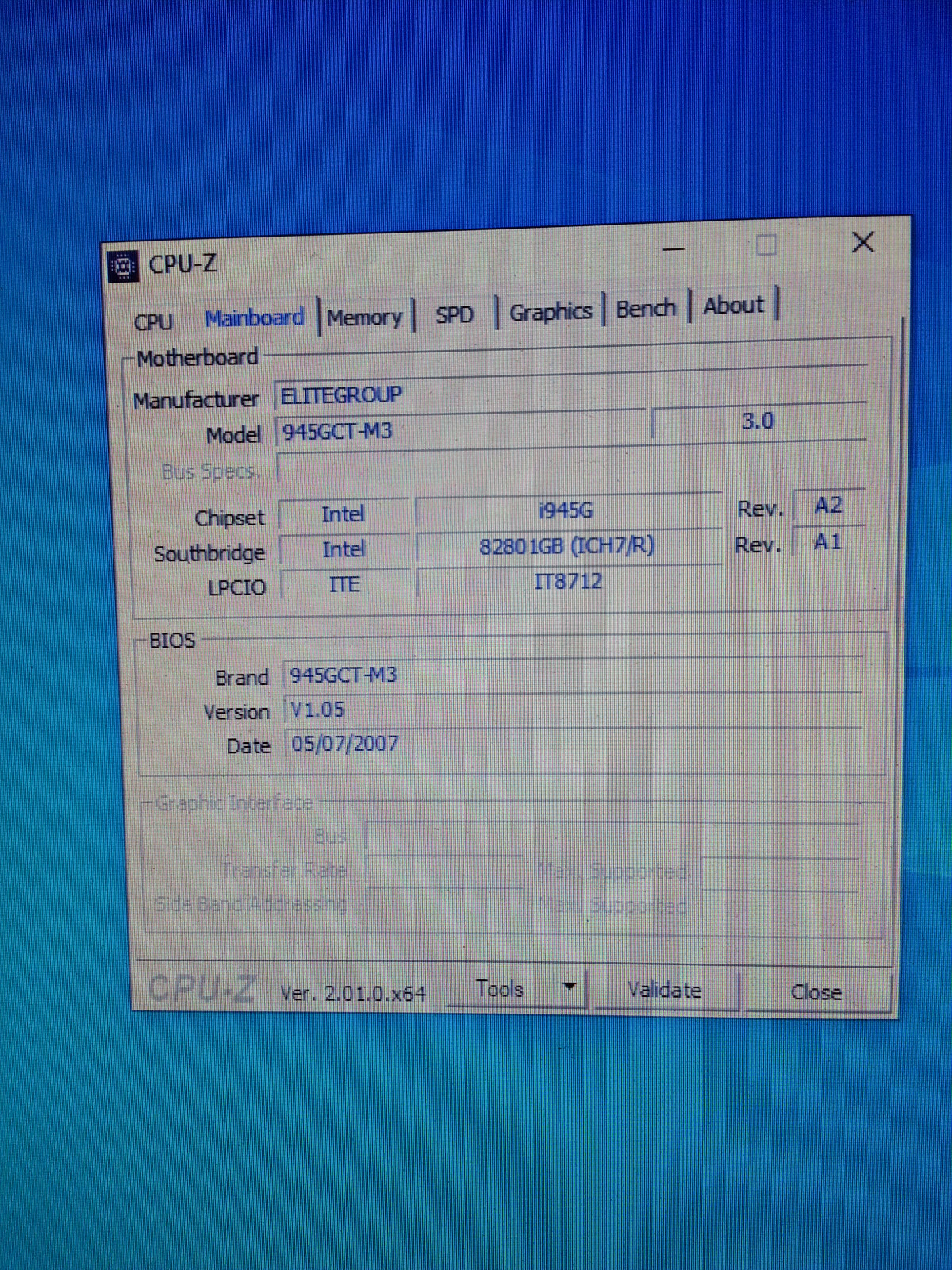This screenshot has height=1270, width=952.
Task: Click the empty Transfer Rate field
Action: pos(444,872)
